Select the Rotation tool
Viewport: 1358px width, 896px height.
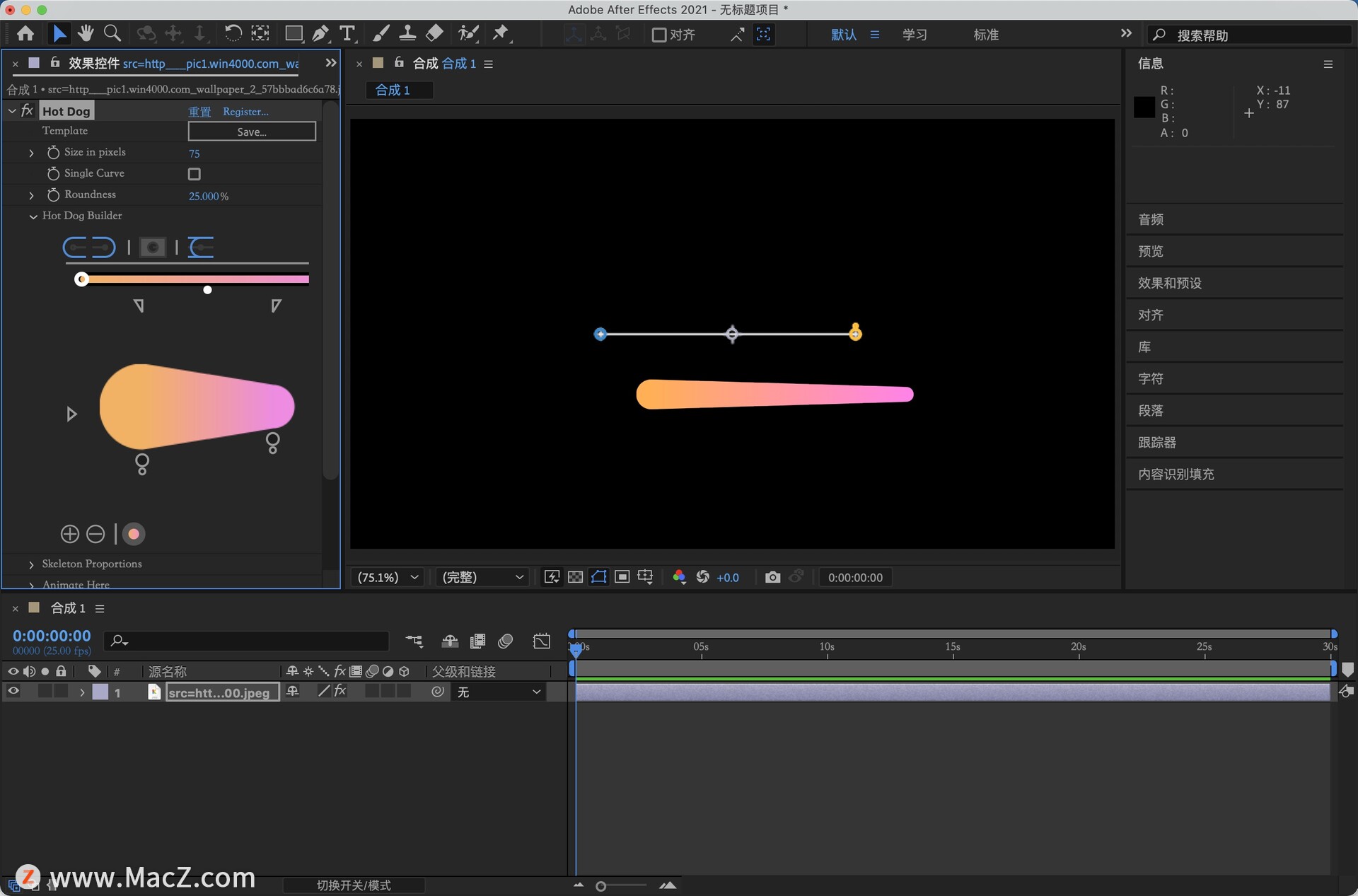[233, 33]
